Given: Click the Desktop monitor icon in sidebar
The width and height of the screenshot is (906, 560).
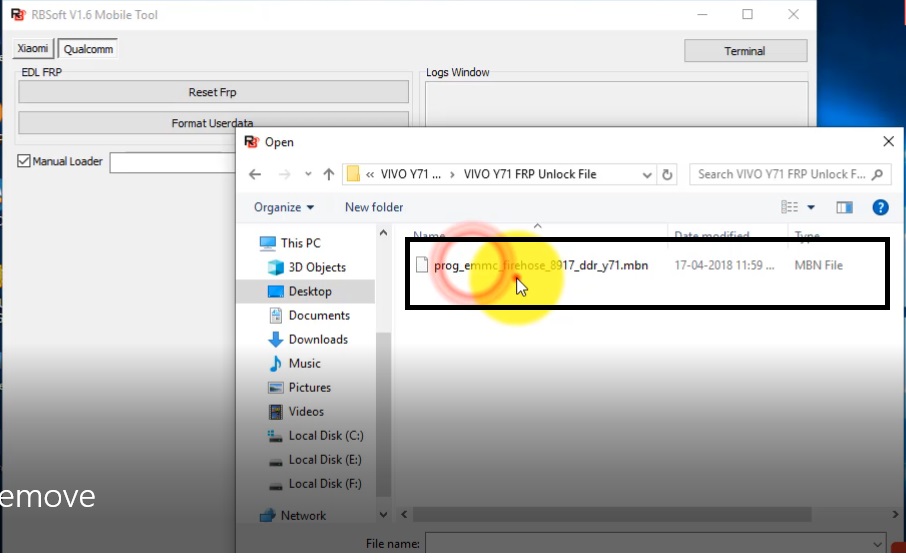Looking at the screenshot, I should 276,292.
